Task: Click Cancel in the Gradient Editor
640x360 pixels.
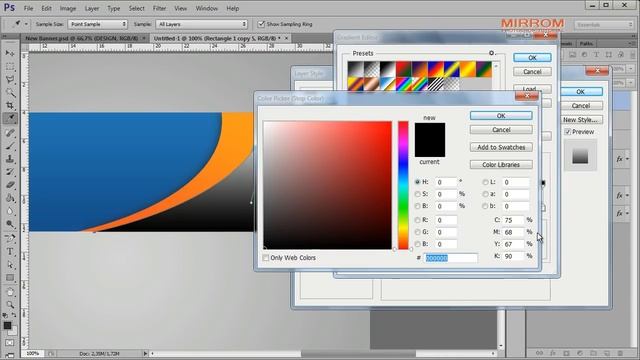Action: pyautogui.click(x=532, y=72)
